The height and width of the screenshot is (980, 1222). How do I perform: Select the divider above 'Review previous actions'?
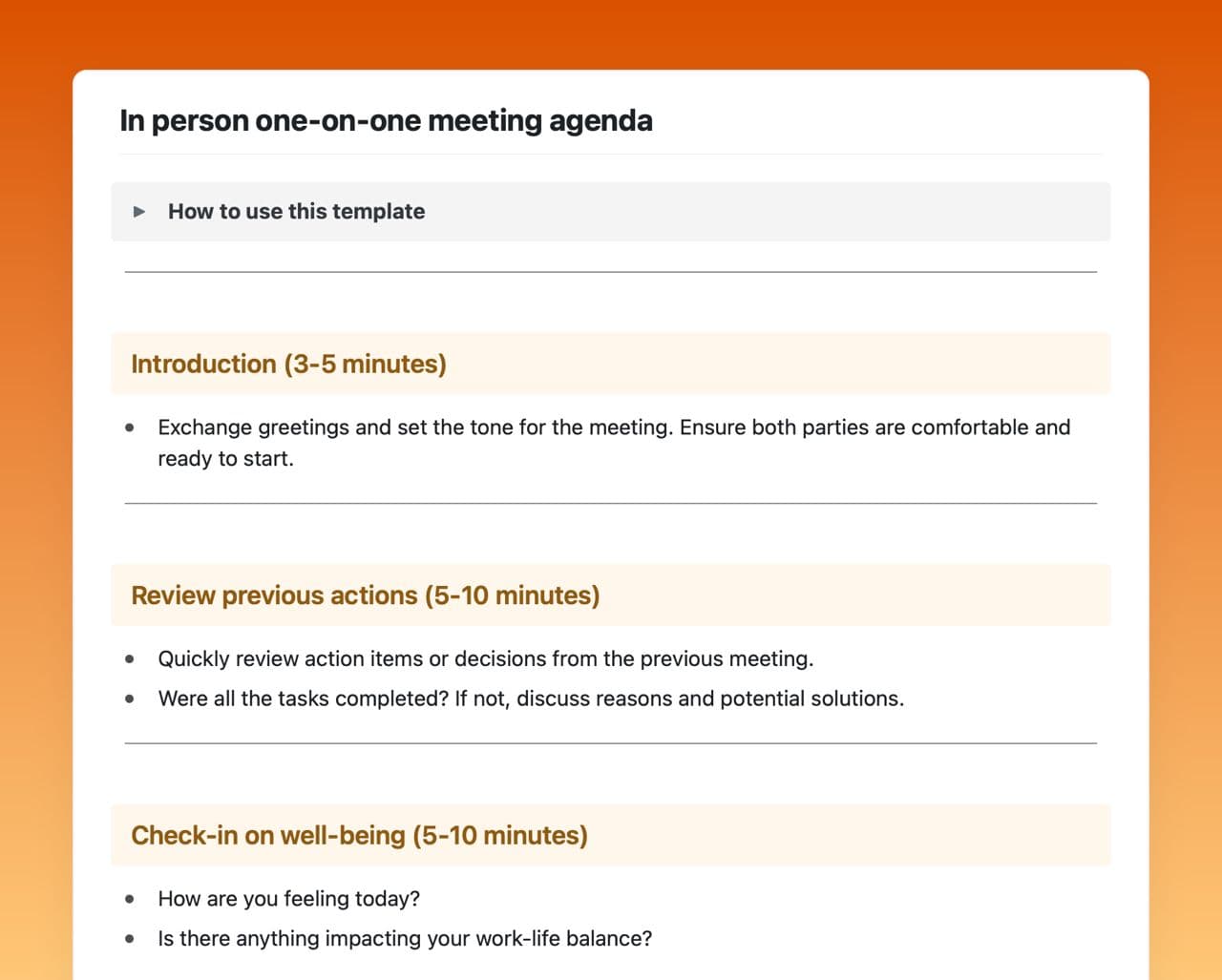click(x=611, y=503)
